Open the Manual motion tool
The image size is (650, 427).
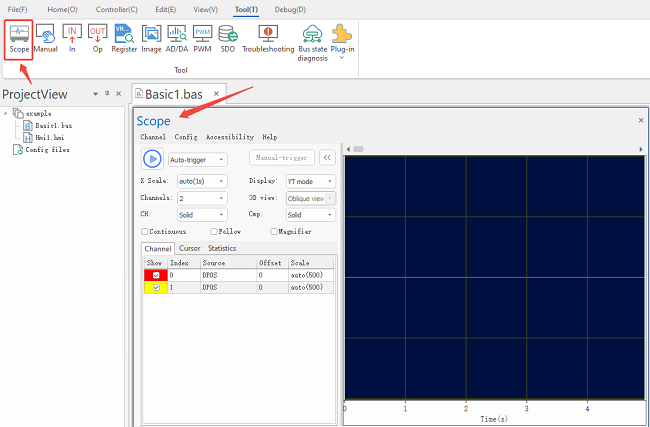pos(45,40)
